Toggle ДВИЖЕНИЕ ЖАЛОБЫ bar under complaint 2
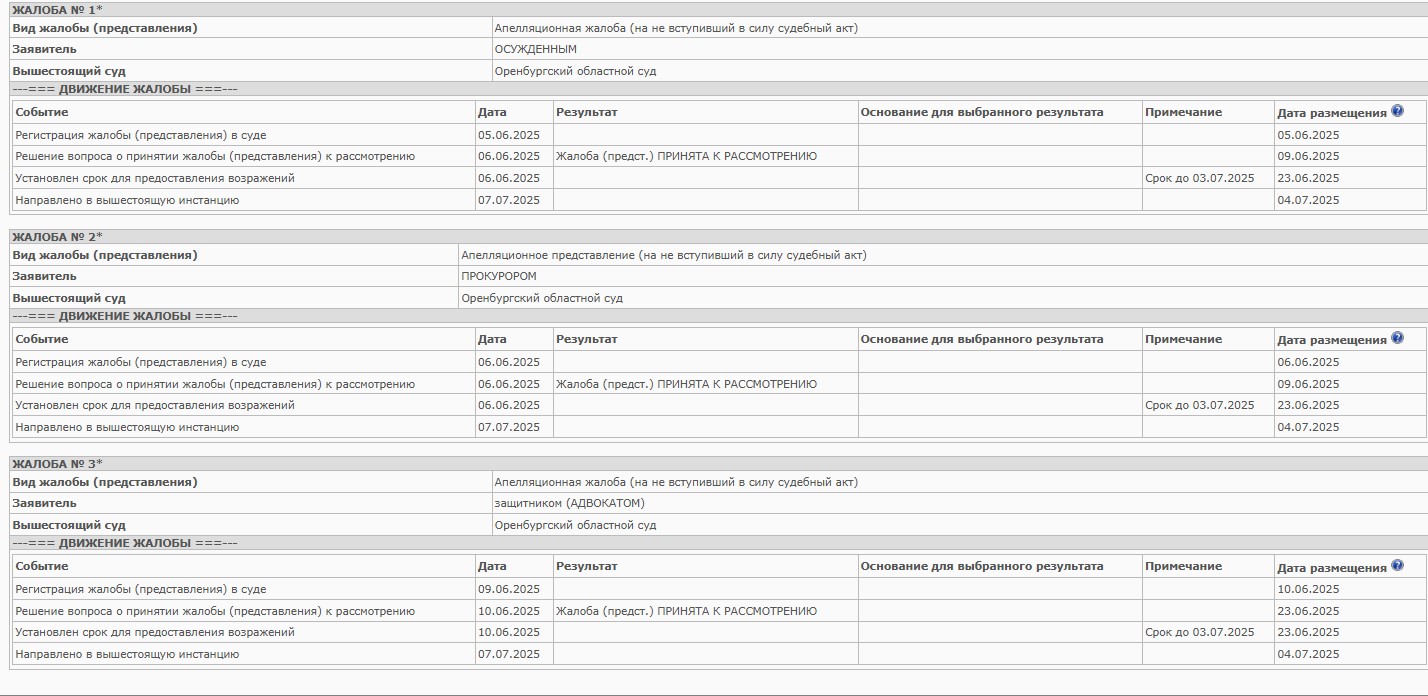Image resolution: width=1428 pixels, height=696 pixels. 125,316
